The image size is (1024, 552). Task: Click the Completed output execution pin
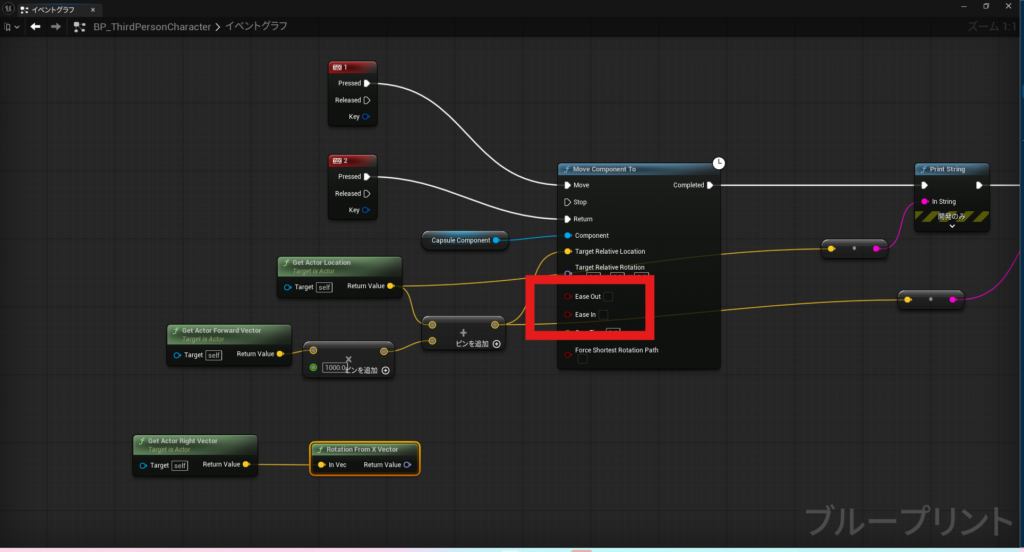click(x=710, y=185)
